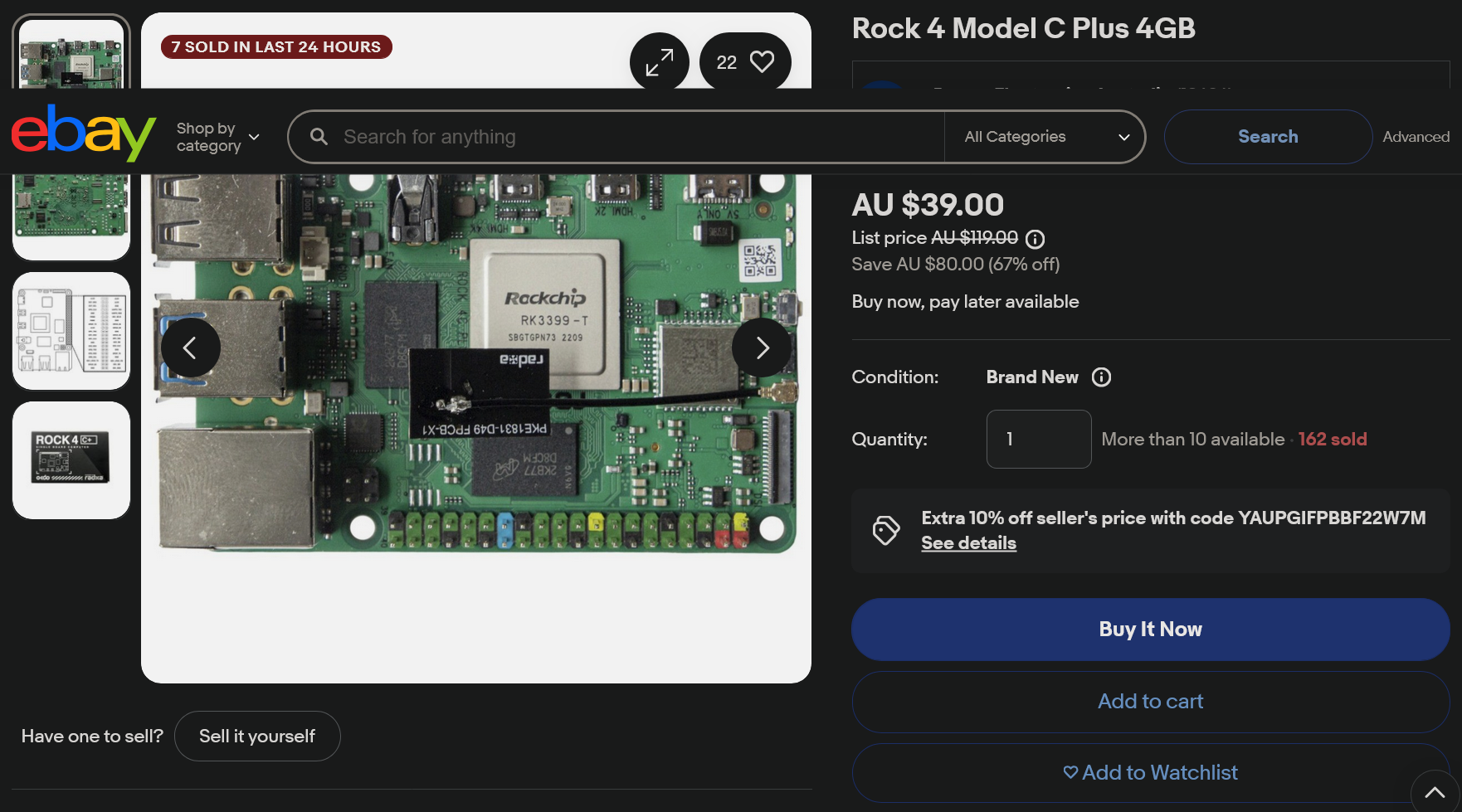Select the board diagram thumbnail
1462x812 pixels.
[x=71, y=331]
